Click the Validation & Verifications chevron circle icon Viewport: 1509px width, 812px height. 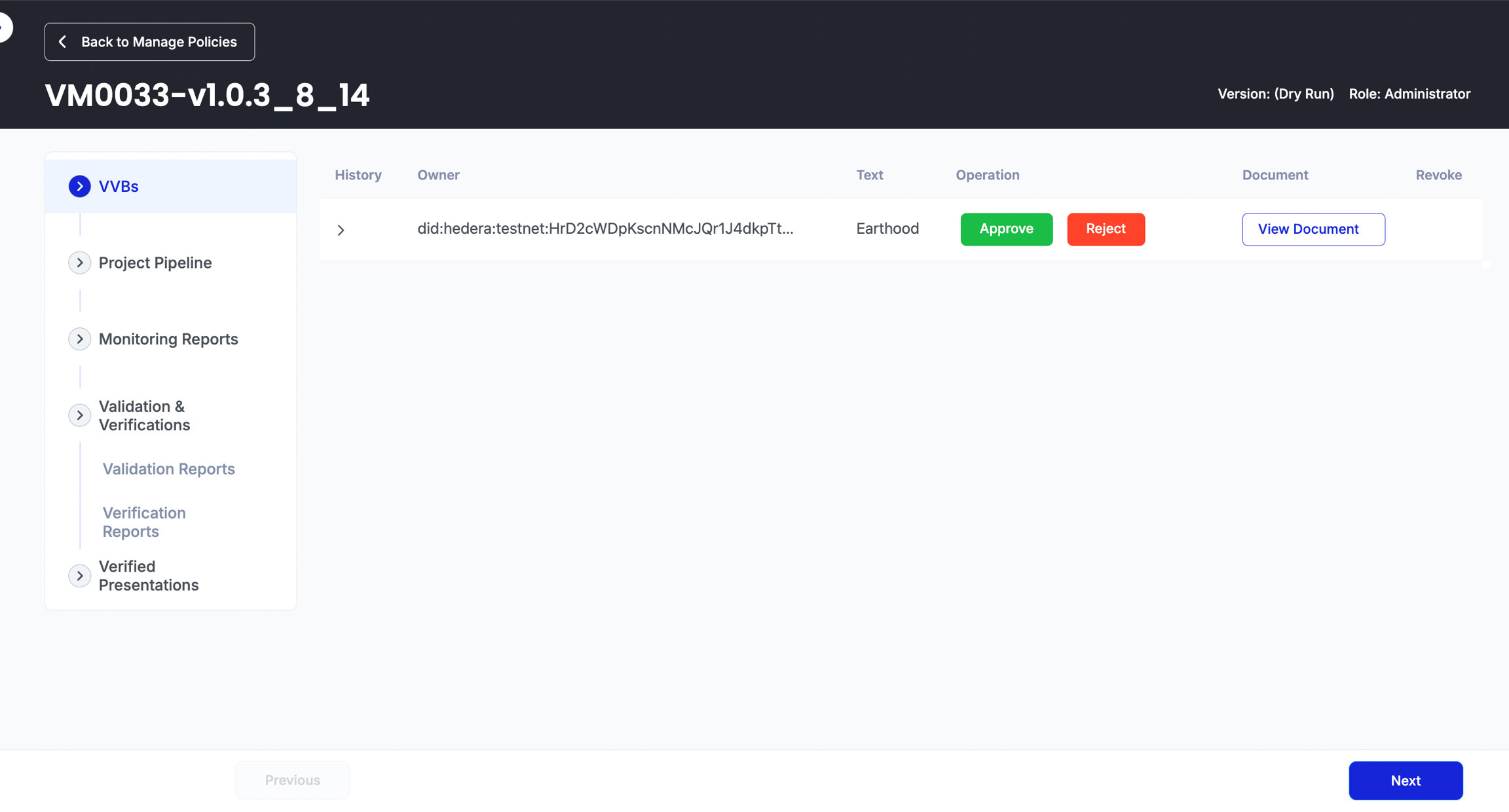(79, 415)
